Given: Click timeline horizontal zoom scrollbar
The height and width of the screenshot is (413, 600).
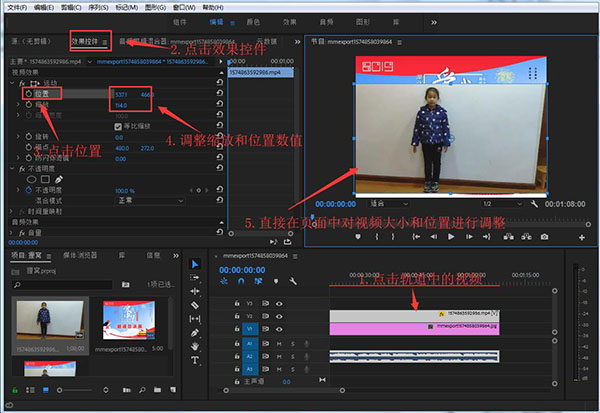Looking at the screenshot, I should pyautogui.click(x=284, y=390).
